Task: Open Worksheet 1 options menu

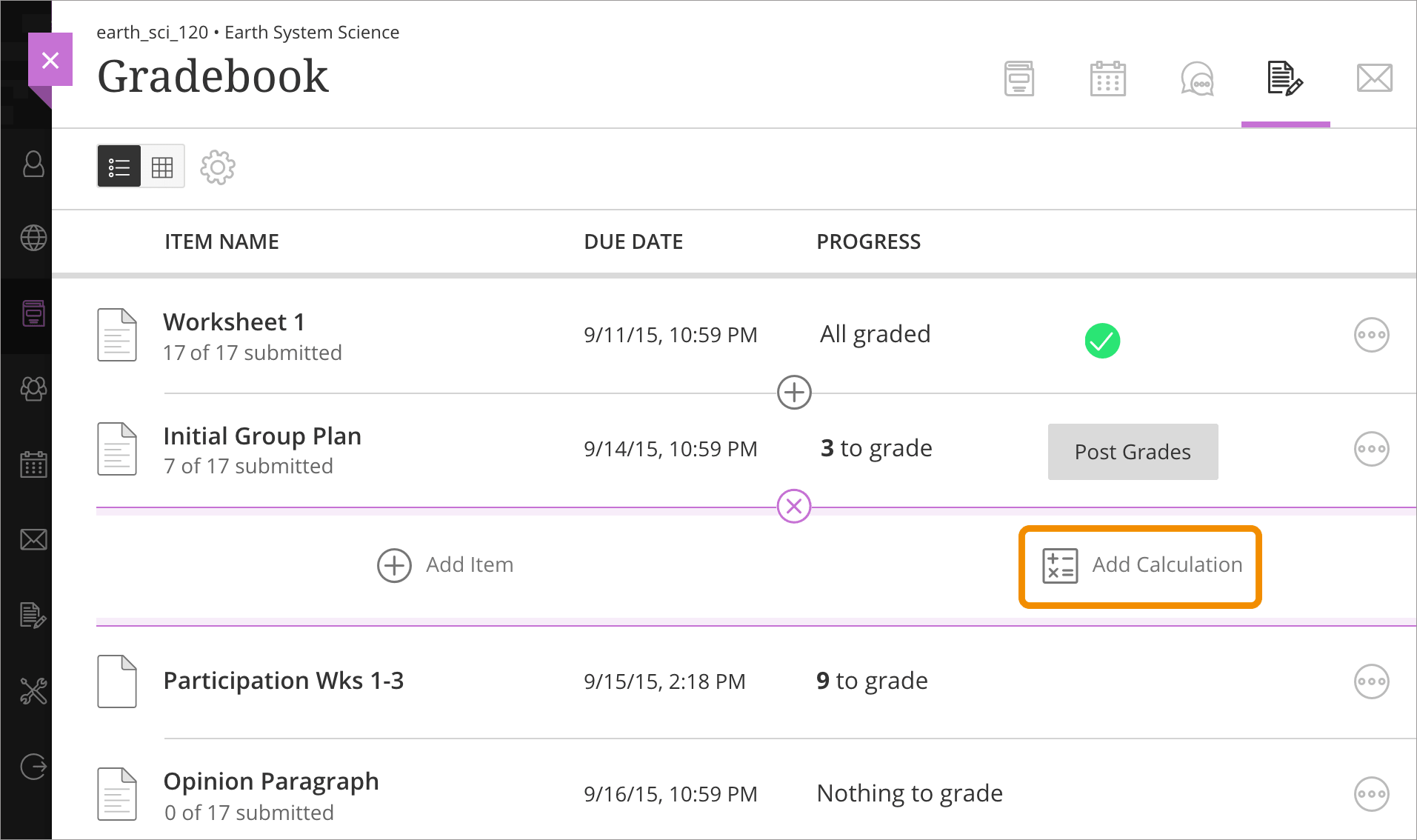Action: click(x=1371, y=335)
